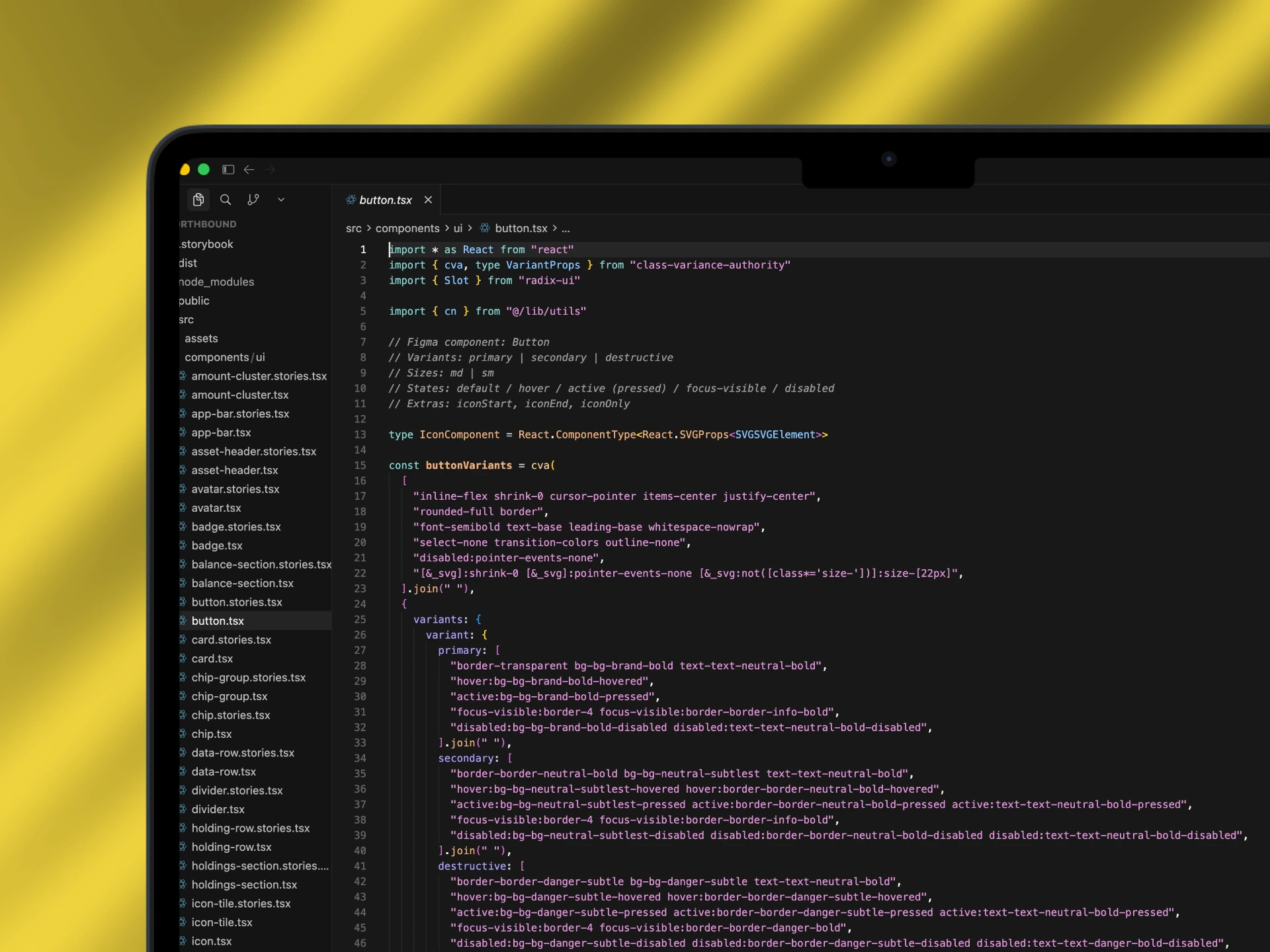1270x952 pixels.
Task: Click the React icon beside data-row.tsx
Action: pyautogui.click(x=183, y=772)
